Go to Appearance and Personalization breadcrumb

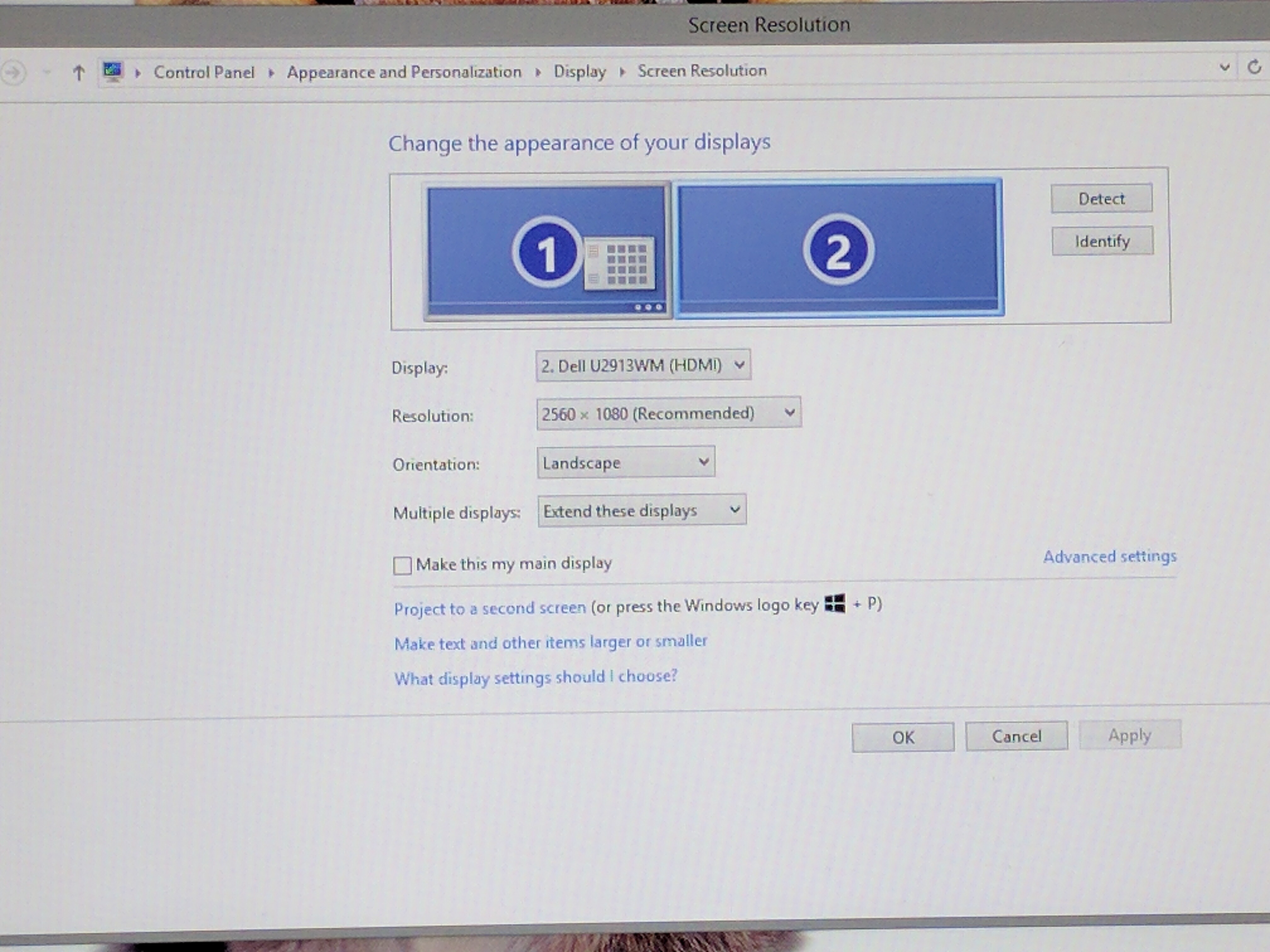404,72
